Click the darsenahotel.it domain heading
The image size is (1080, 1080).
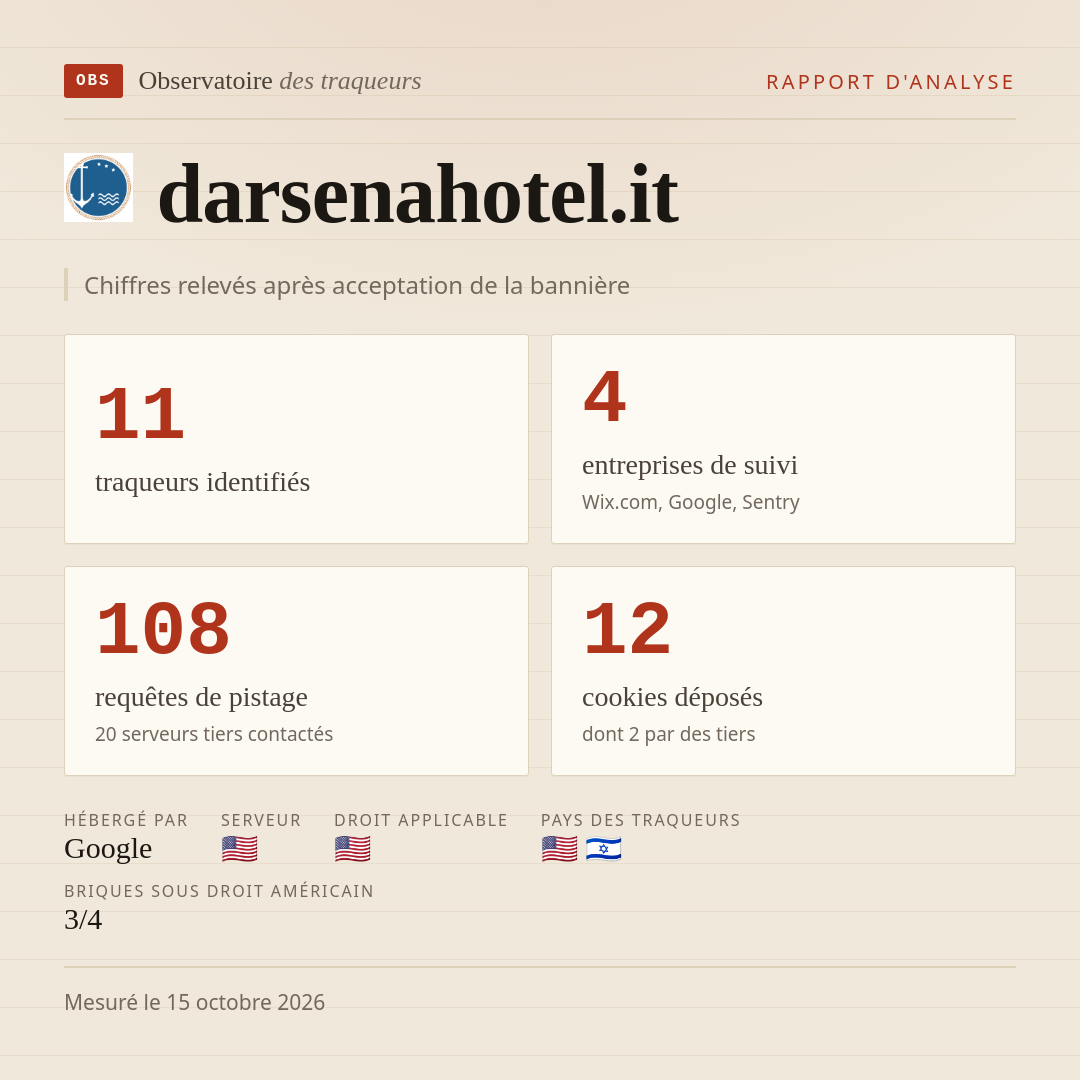418,194
